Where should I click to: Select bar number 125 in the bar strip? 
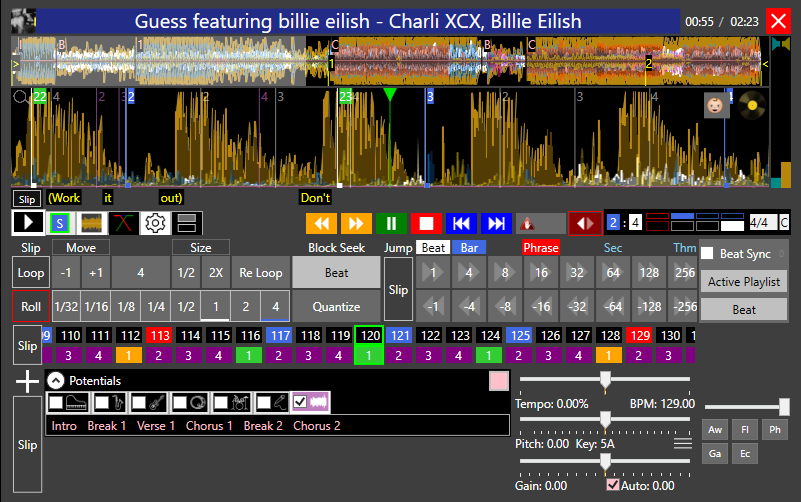point(520,336)
